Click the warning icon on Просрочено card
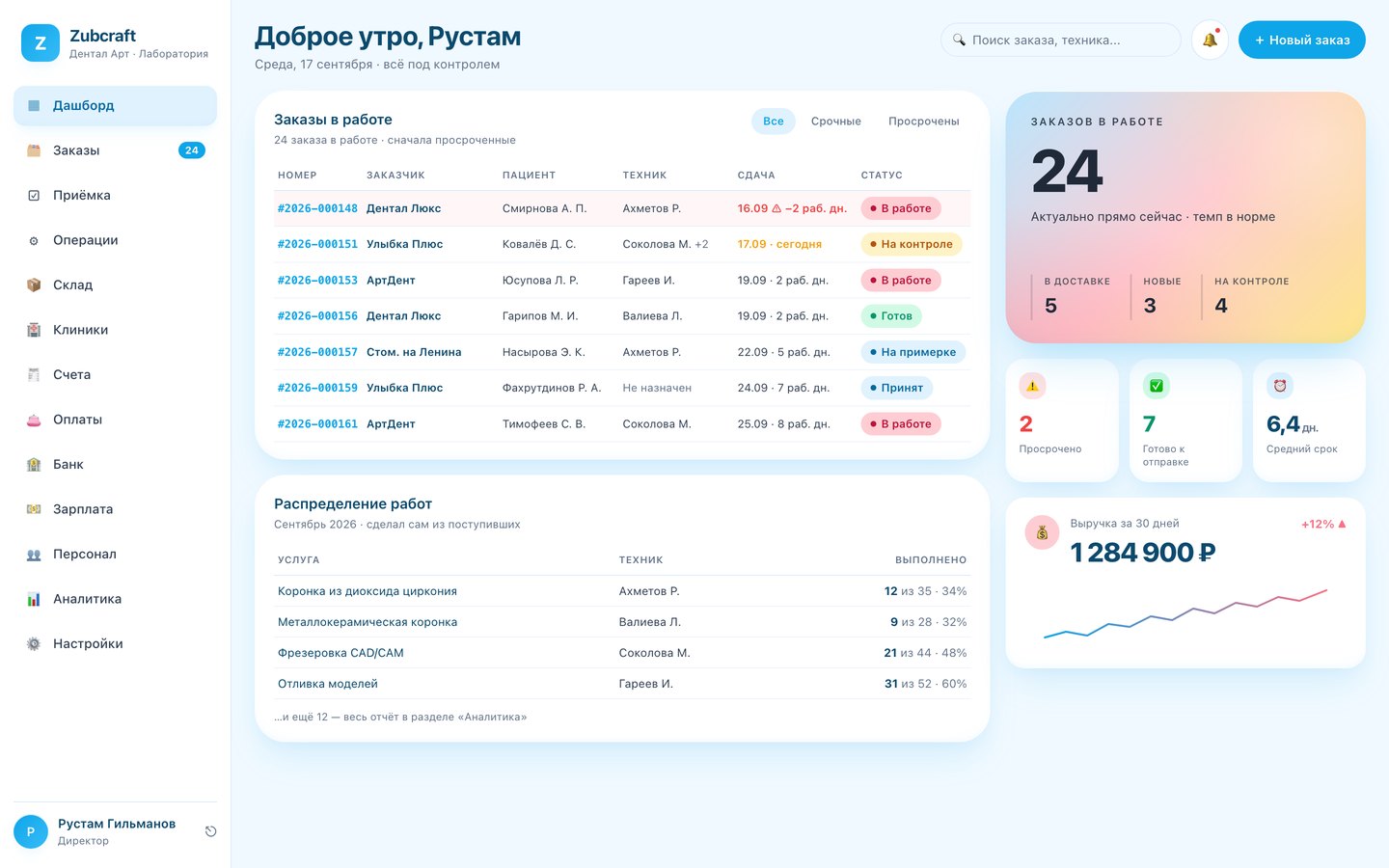This screenshot has height=868, width=1389. [x=1033, y=386]
